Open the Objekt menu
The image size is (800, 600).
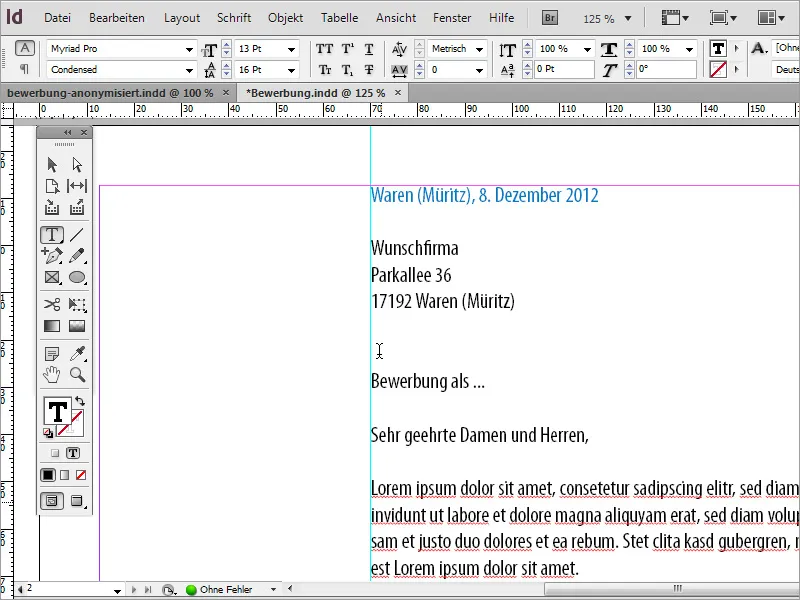pyautogui.click(x=285, y=18)
